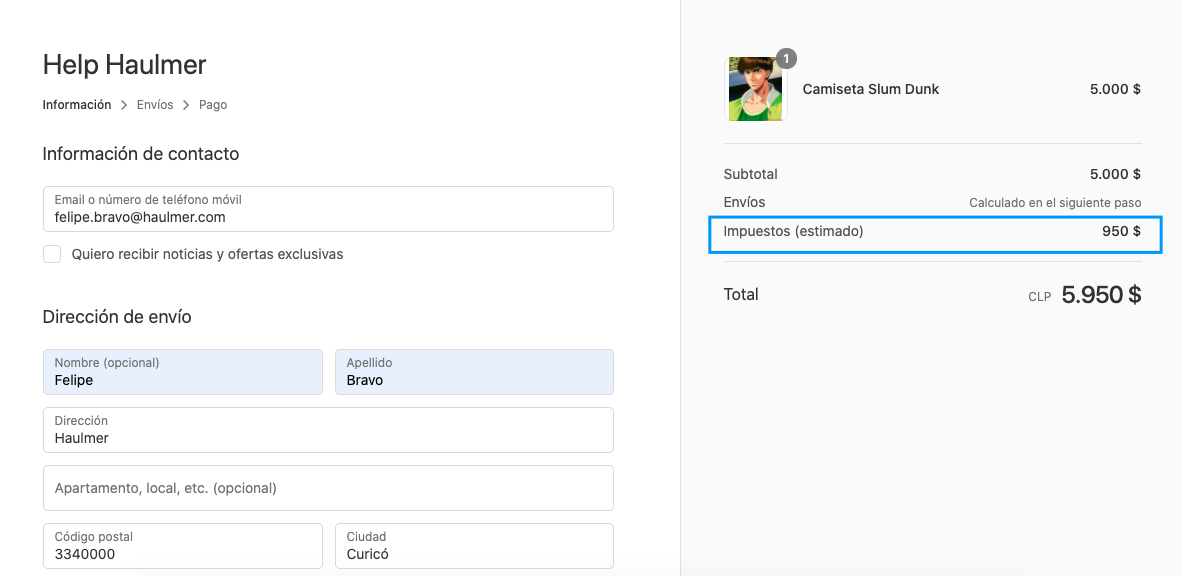Click the total amount 5.950 $
The height and width of the screenshot is (576, 1183).
click(1101, 294)
